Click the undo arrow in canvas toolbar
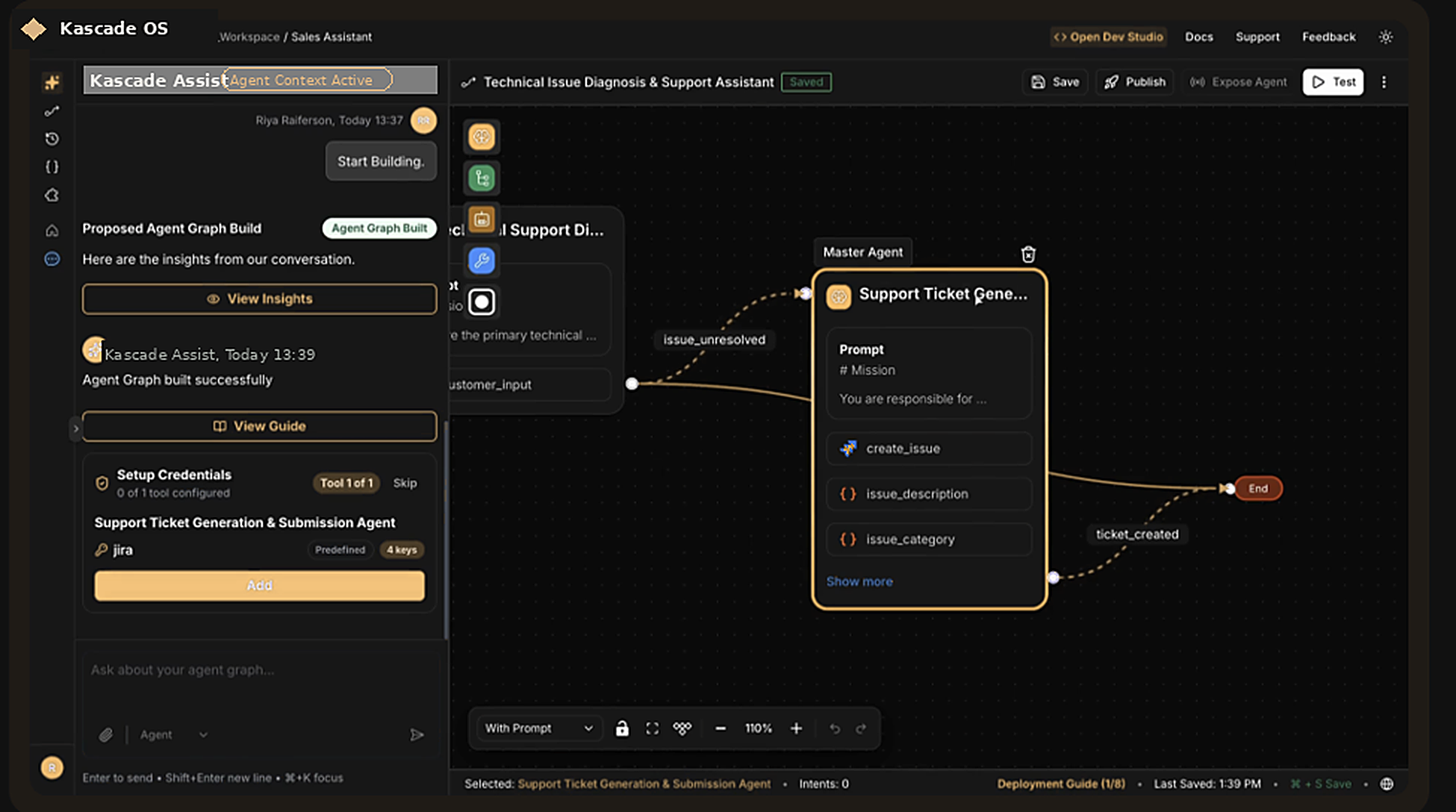Image resolution: width=1456 pixels, height=812 pixels. coord(835,728)
